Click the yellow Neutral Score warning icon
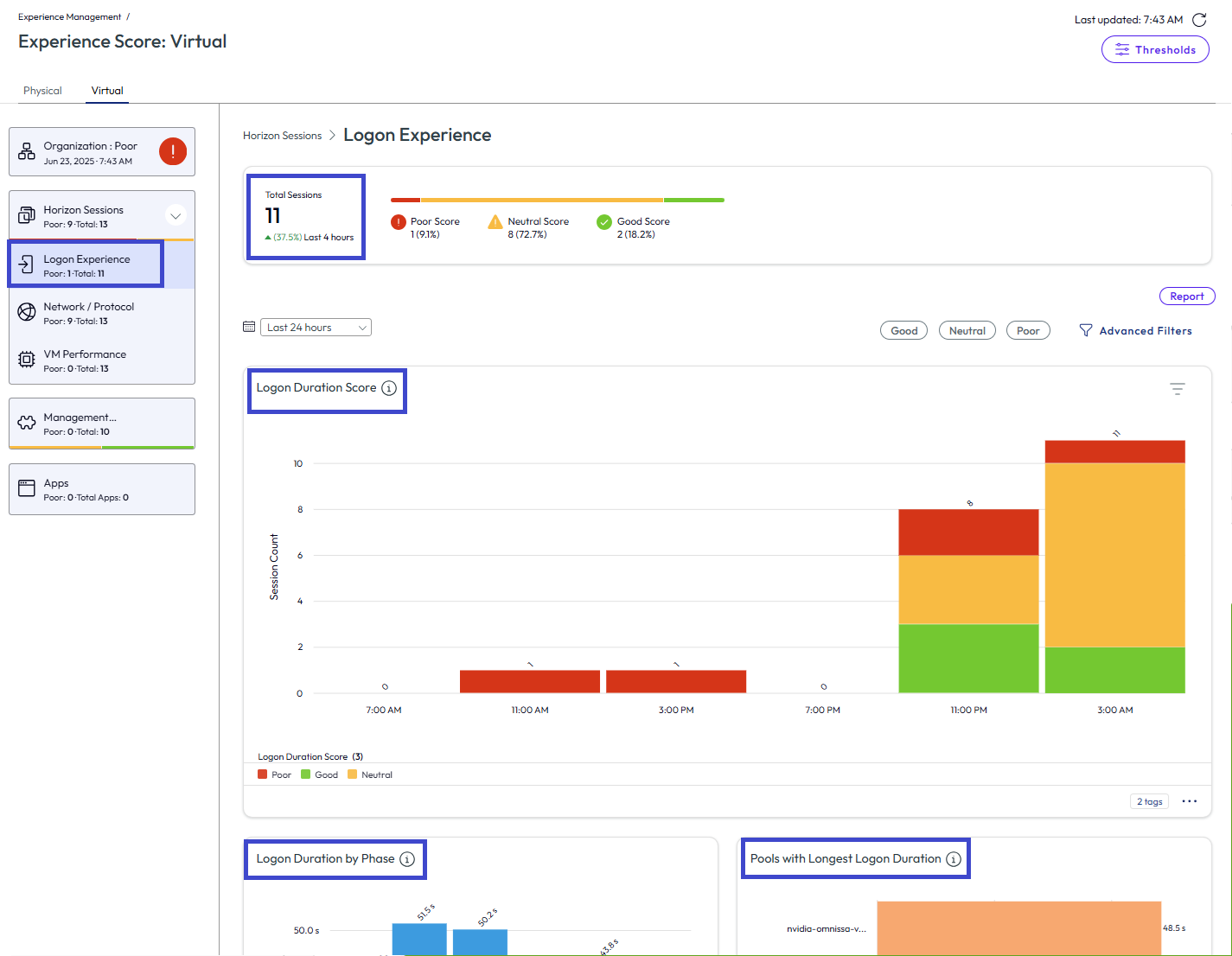The height and width of the screenshot is (956, 1232). click(495, 222)
